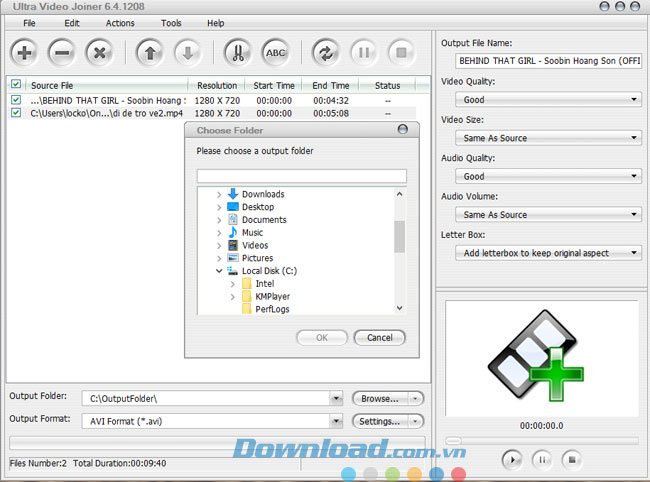The width and height of the screenshot is (650, 482).
Task: Click the toolbar stop icon
Action: pos(401,53)
